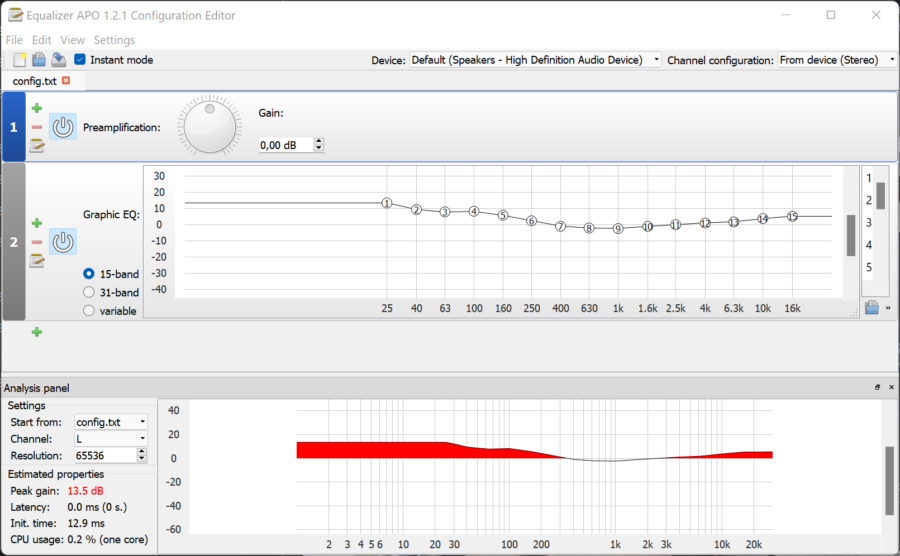Screen dimensions: 900x556
Task: Toggle the Preamplification power button
Action: [x=63, y=127]
